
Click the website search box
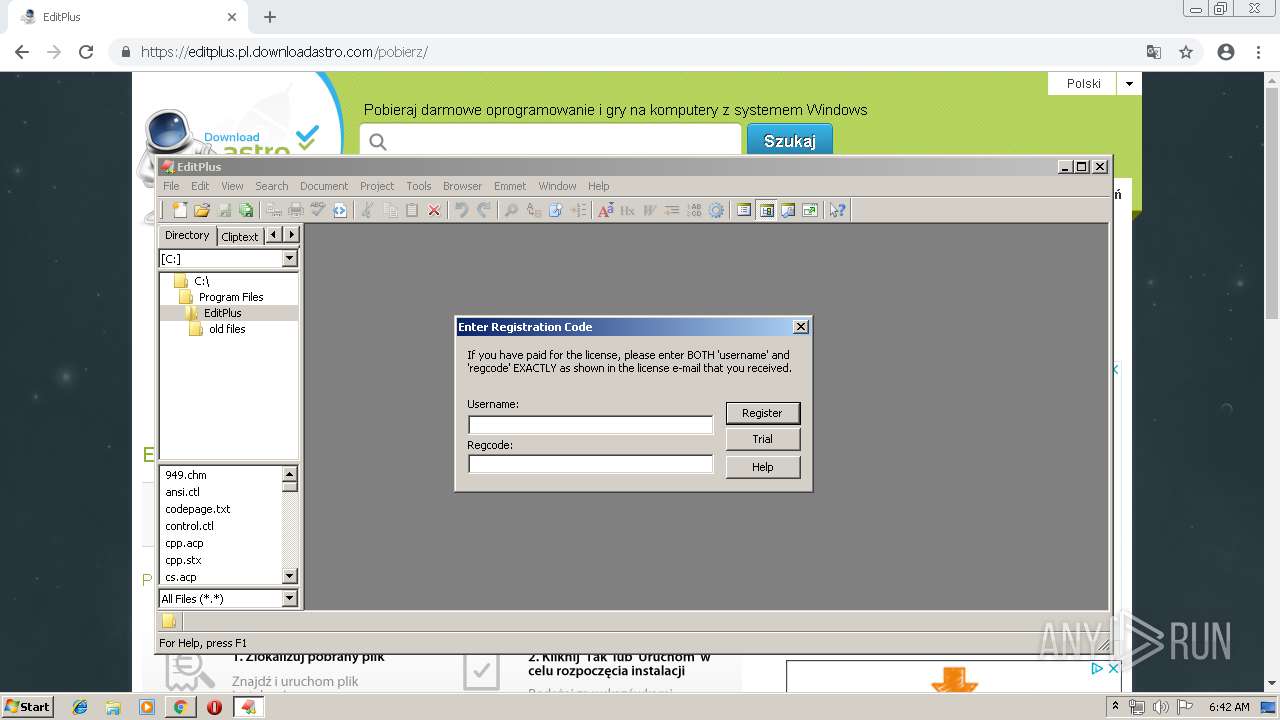(551, 141)
